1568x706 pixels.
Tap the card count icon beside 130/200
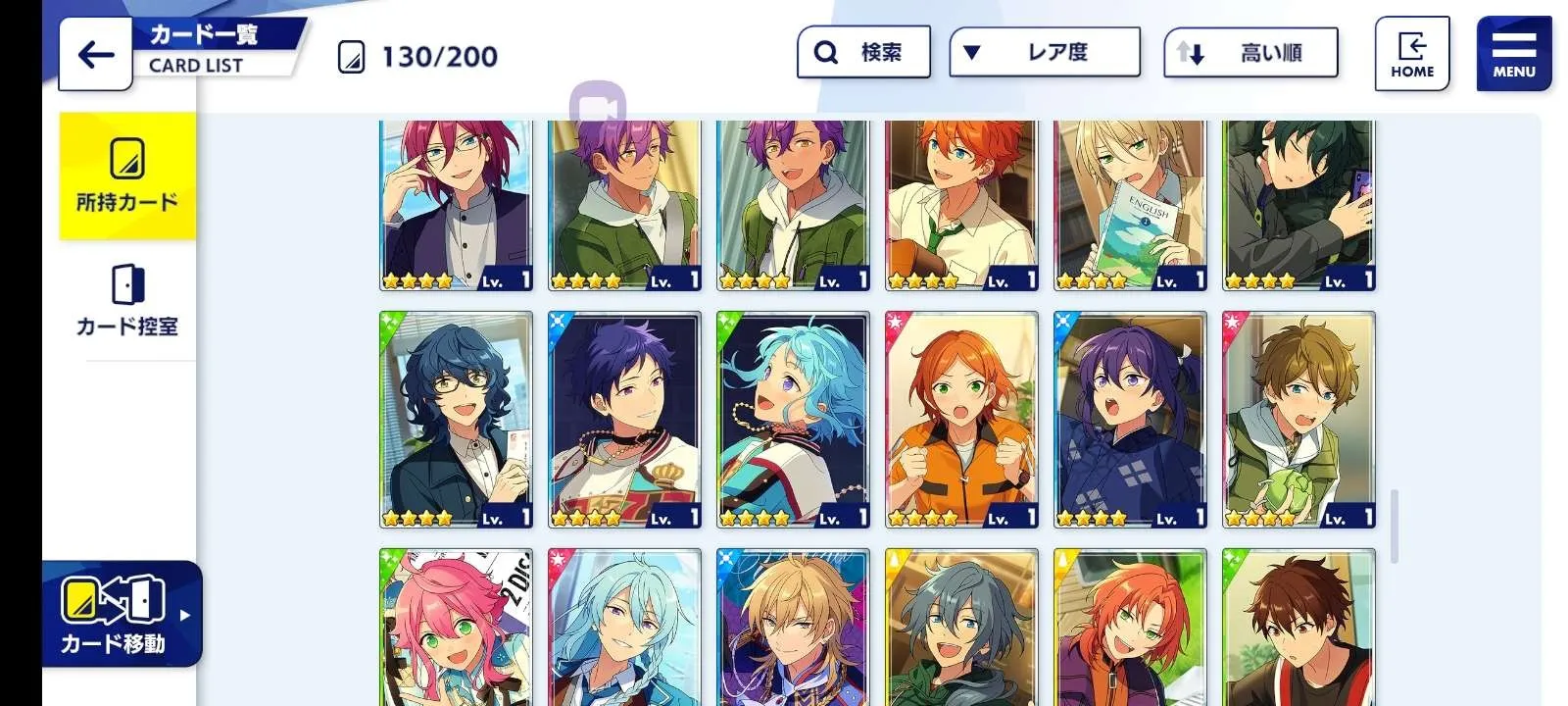(x=351, y=57)
